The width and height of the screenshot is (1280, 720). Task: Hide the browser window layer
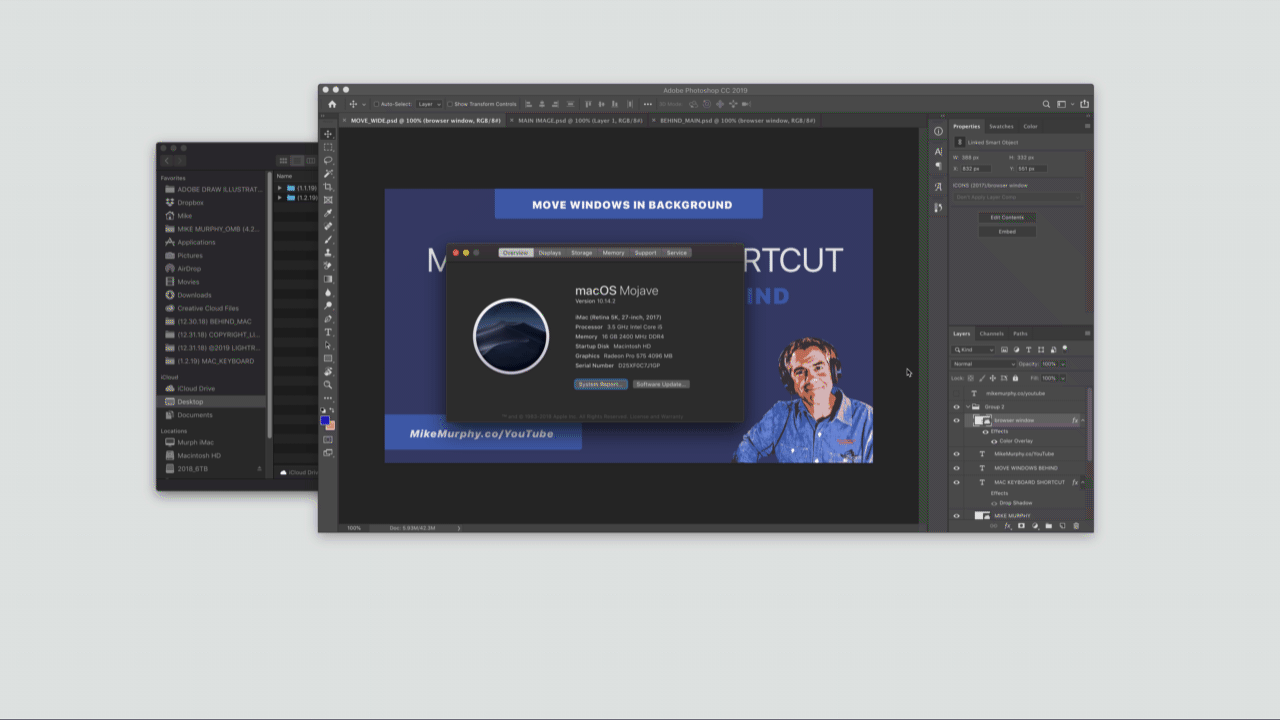point(956,421)
